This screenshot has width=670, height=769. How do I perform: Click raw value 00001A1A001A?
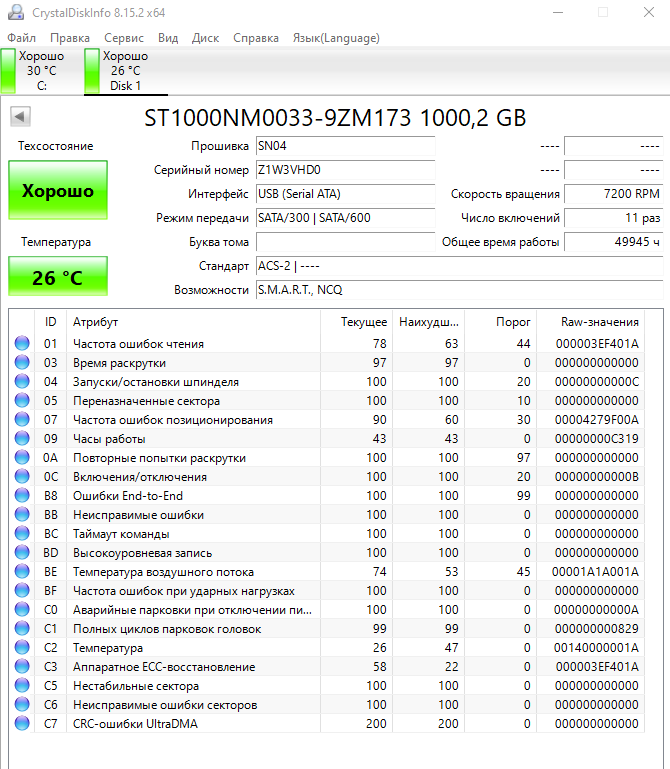point(595,571)
